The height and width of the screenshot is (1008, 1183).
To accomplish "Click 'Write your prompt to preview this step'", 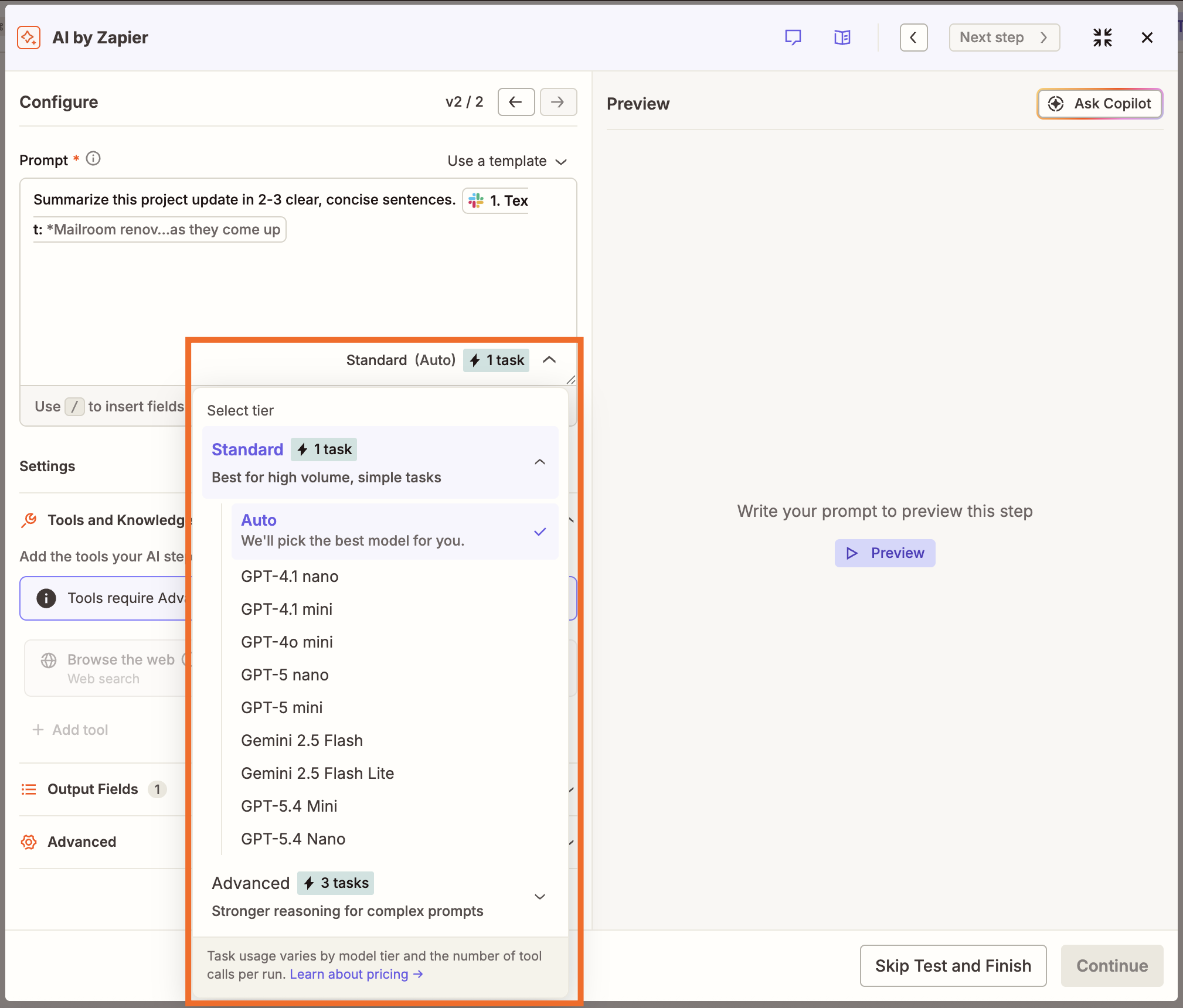I will pos(885,511).
